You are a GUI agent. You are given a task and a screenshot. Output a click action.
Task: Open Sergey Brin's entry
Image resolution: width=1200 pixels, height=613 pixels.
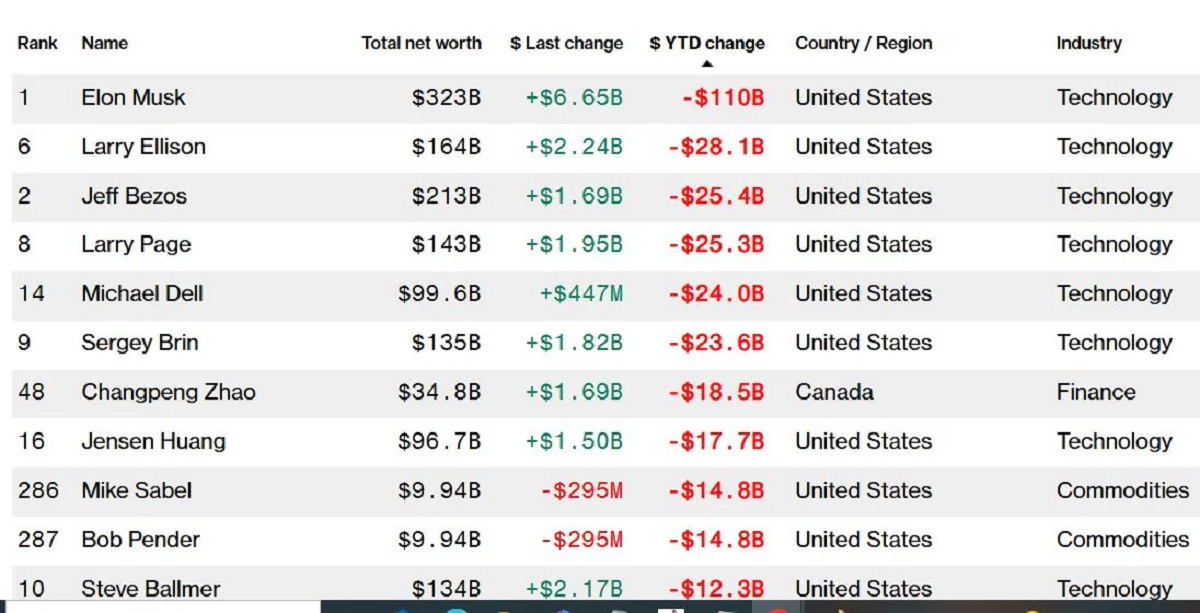[139, 342]
